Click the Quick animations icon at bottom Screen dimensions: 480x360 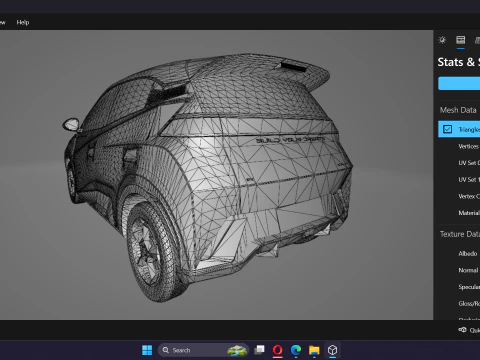point(462,330)
